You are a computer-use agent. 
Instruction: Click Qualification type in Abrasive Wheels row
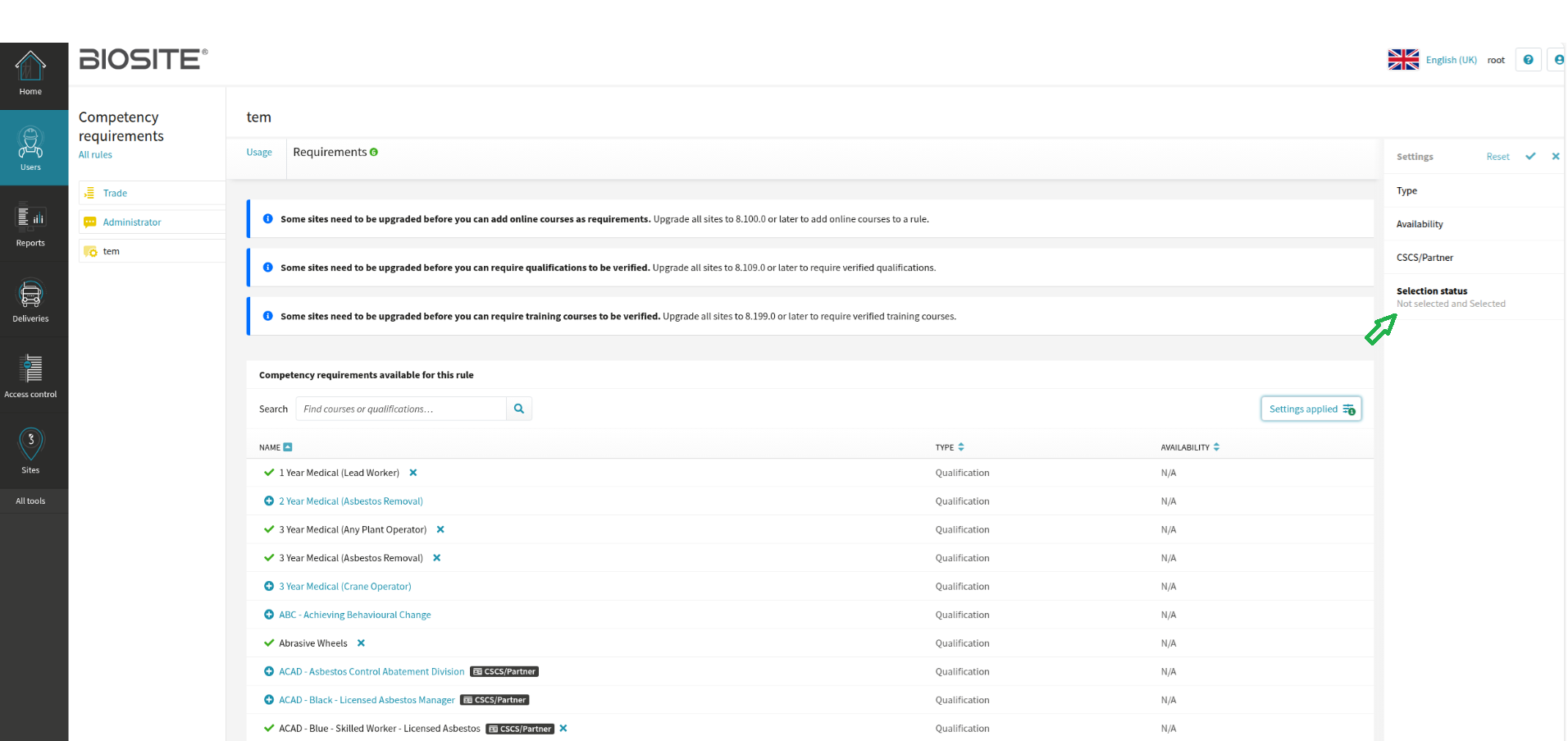click(x=962, y=643)
